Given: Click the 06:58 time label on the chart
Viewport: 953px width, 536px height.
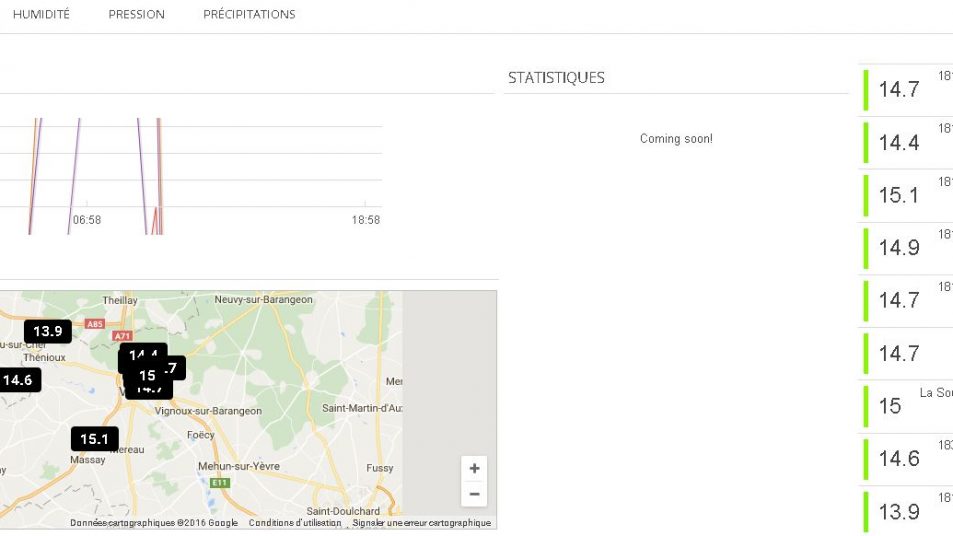Looking at the screenshot, I should (87, 220).
